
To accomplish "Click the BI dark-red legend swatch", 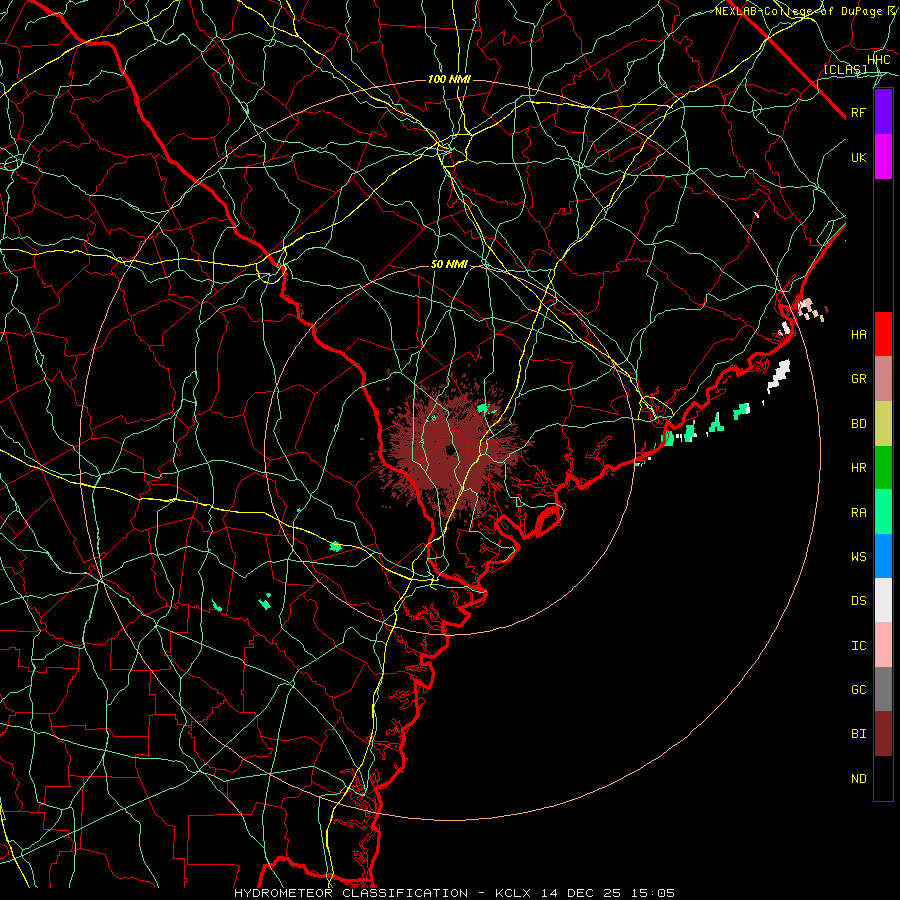I will 883,734.
